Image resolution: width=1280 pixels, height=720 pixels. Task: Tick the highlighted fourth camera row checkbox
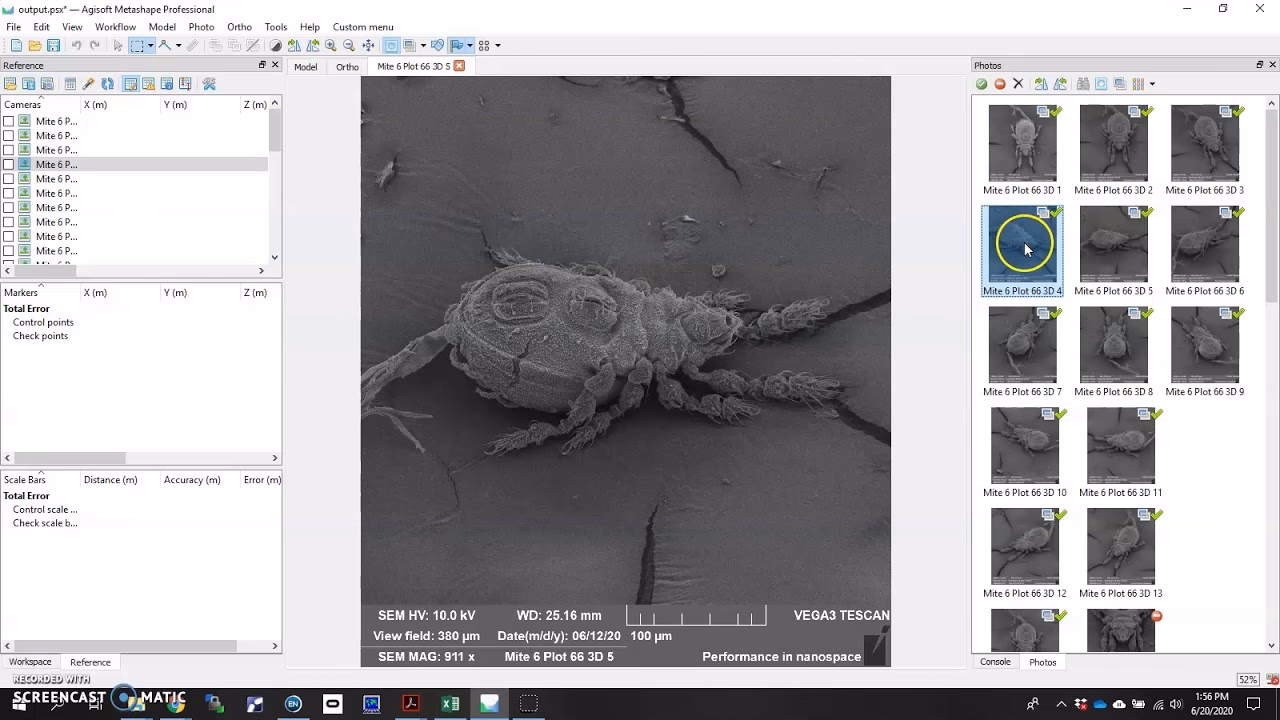click(9, 164)
